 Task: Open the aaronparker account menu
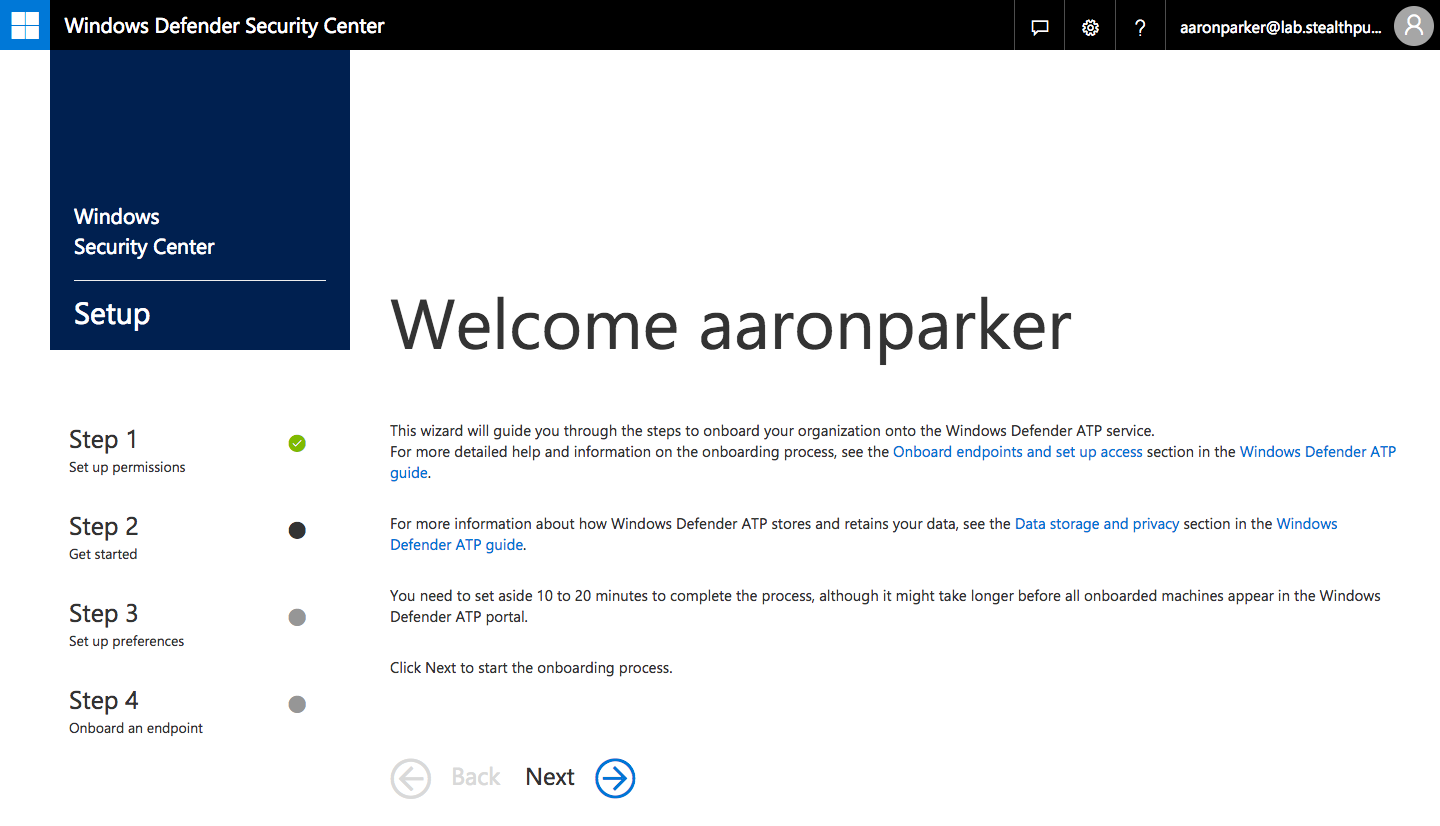click(x=1281, y=27)
